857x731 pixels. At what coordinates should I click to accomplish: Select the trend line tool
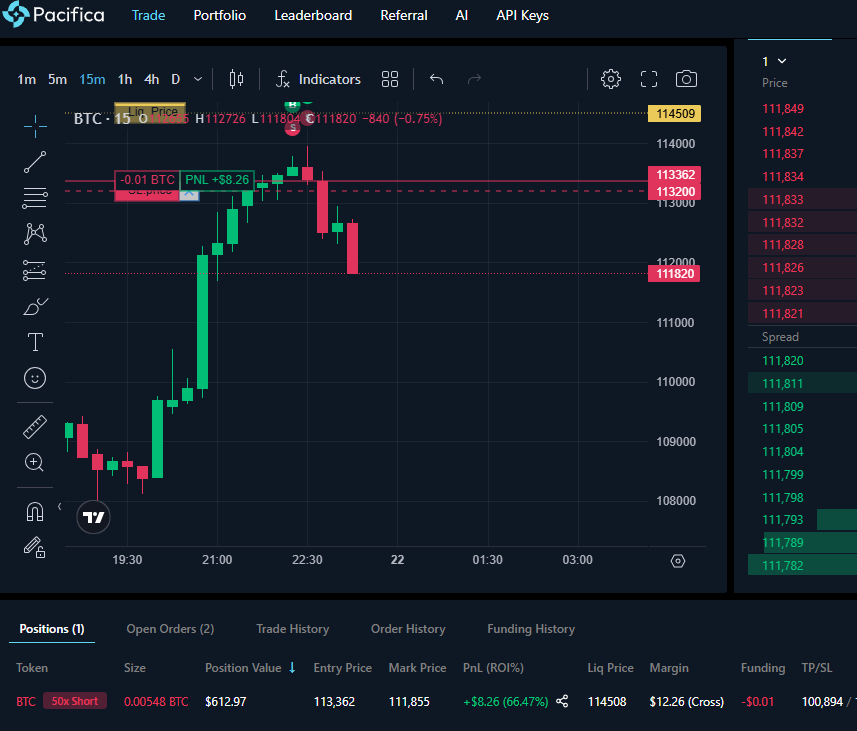pos(35,162)
